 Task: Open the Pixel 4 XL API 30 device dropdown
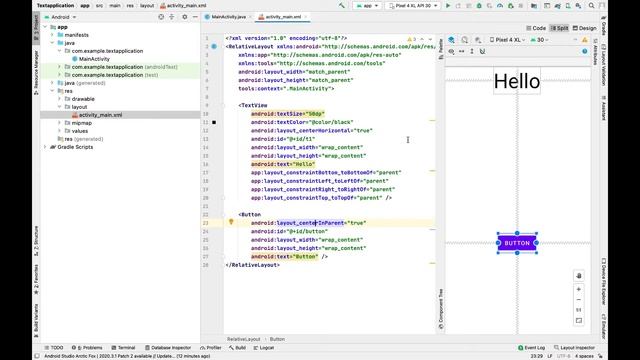pos(413,6)
